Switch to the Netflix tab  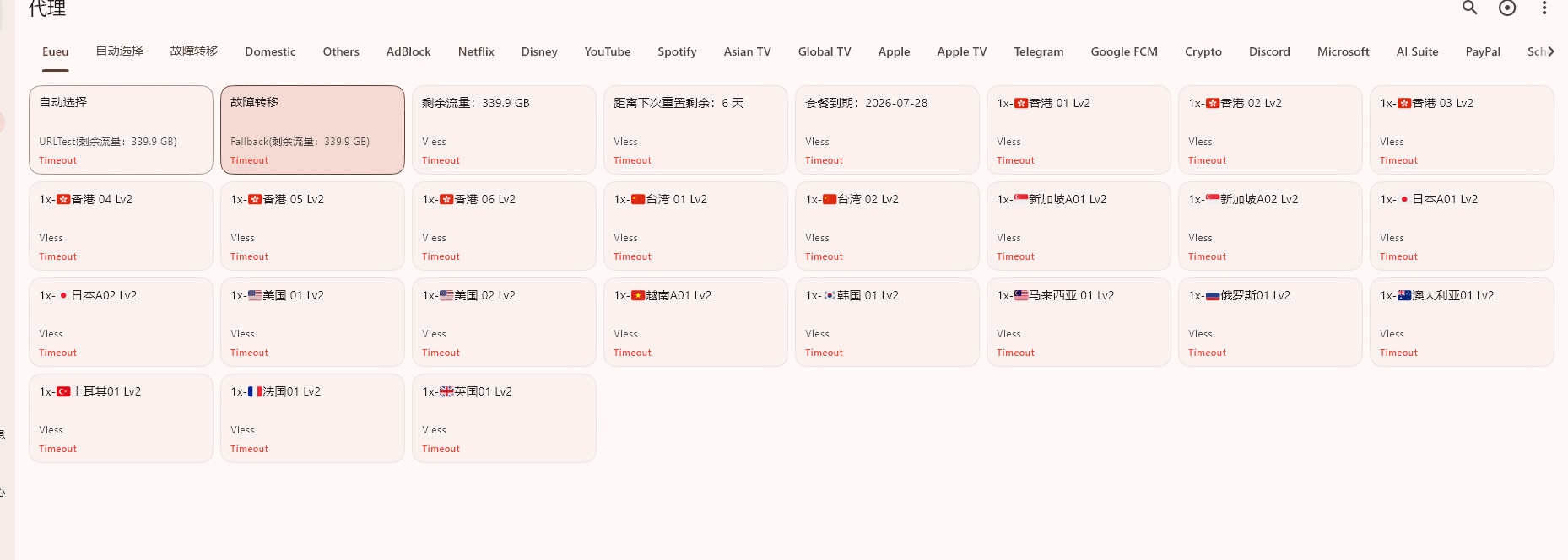(x=476, y=51)
